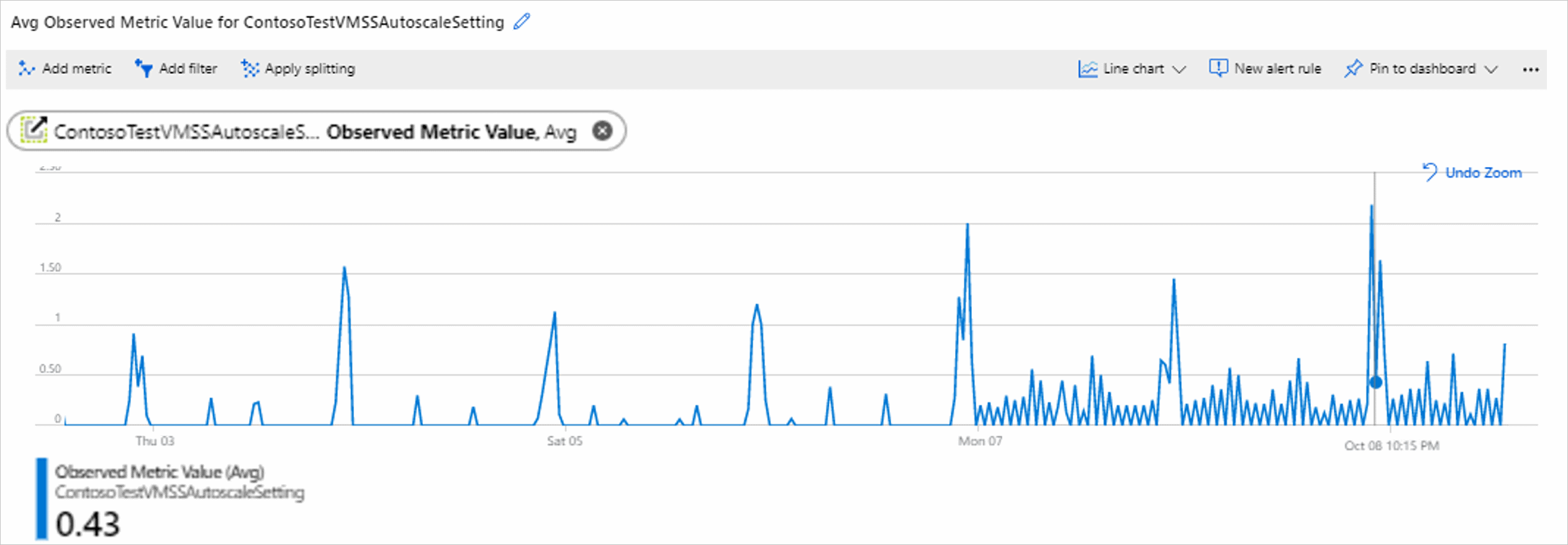Viewport: 1568px width, 545px height.
Task: Click the pencil icon to edit chart title
Action: (x=522, y=22)
